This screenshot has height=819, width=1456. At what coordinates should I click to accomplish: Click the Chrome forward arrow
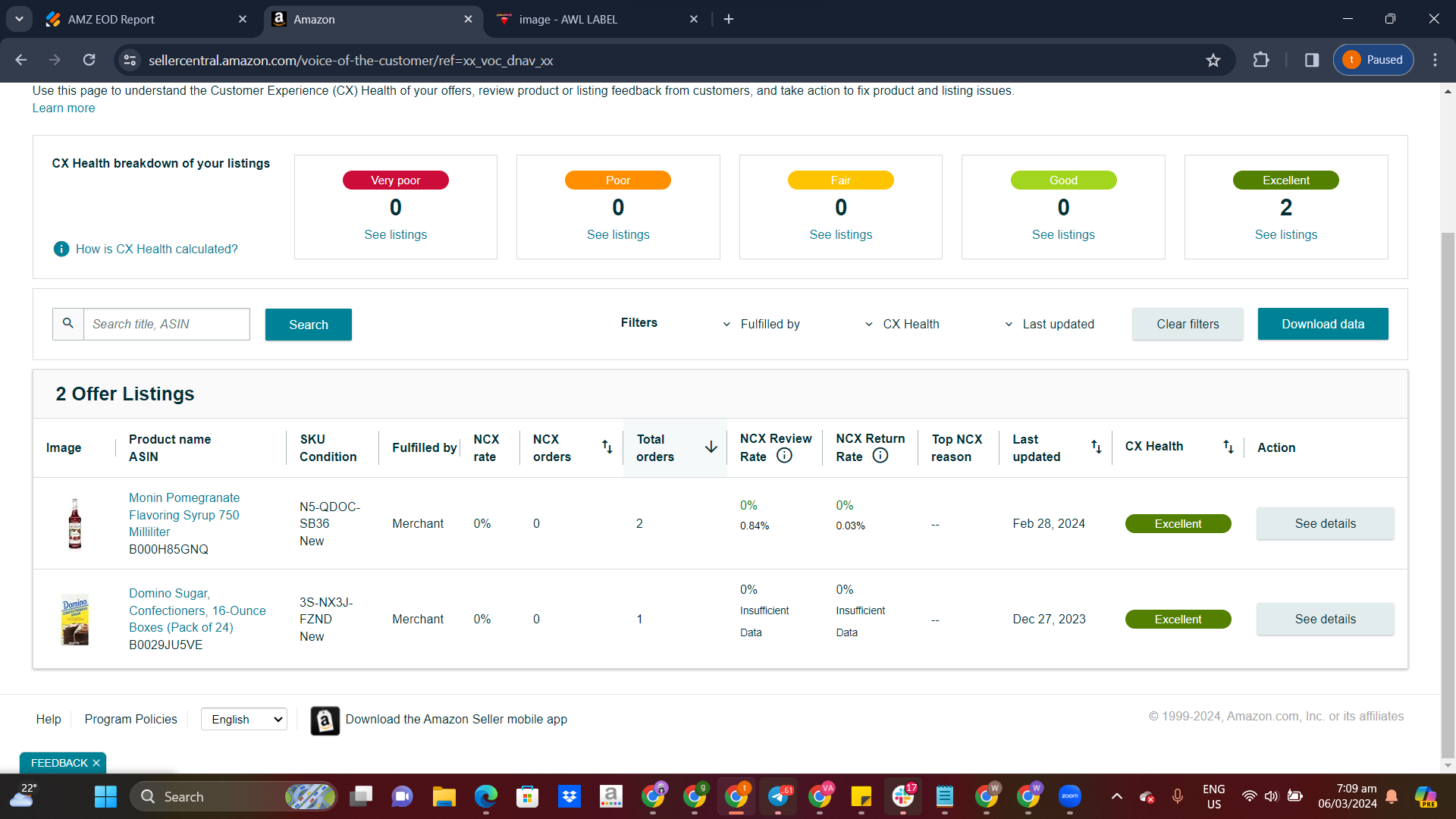point(55,60)
